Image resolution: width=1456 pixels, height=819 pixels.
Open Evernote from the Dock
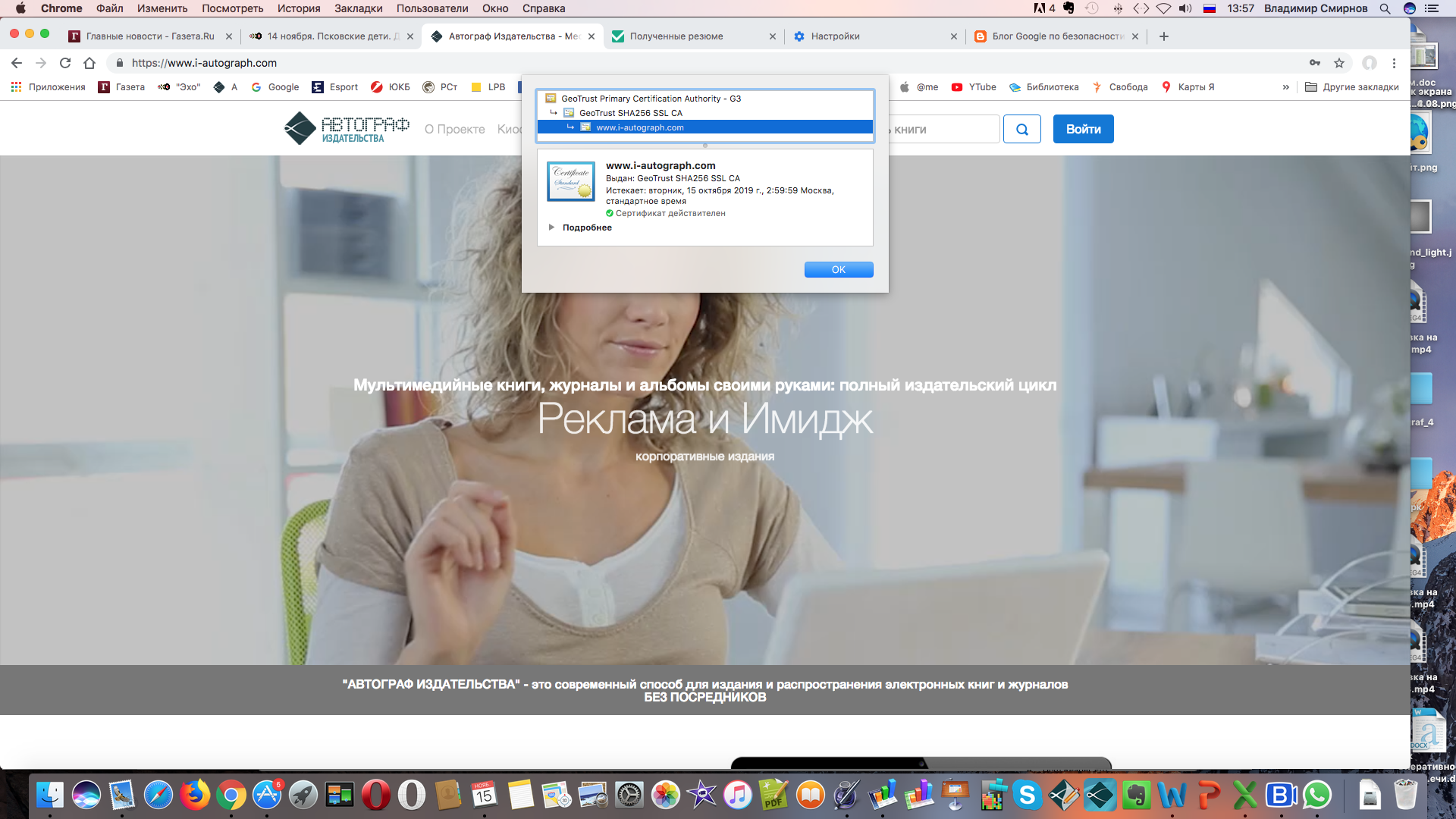click(1137, 795)
